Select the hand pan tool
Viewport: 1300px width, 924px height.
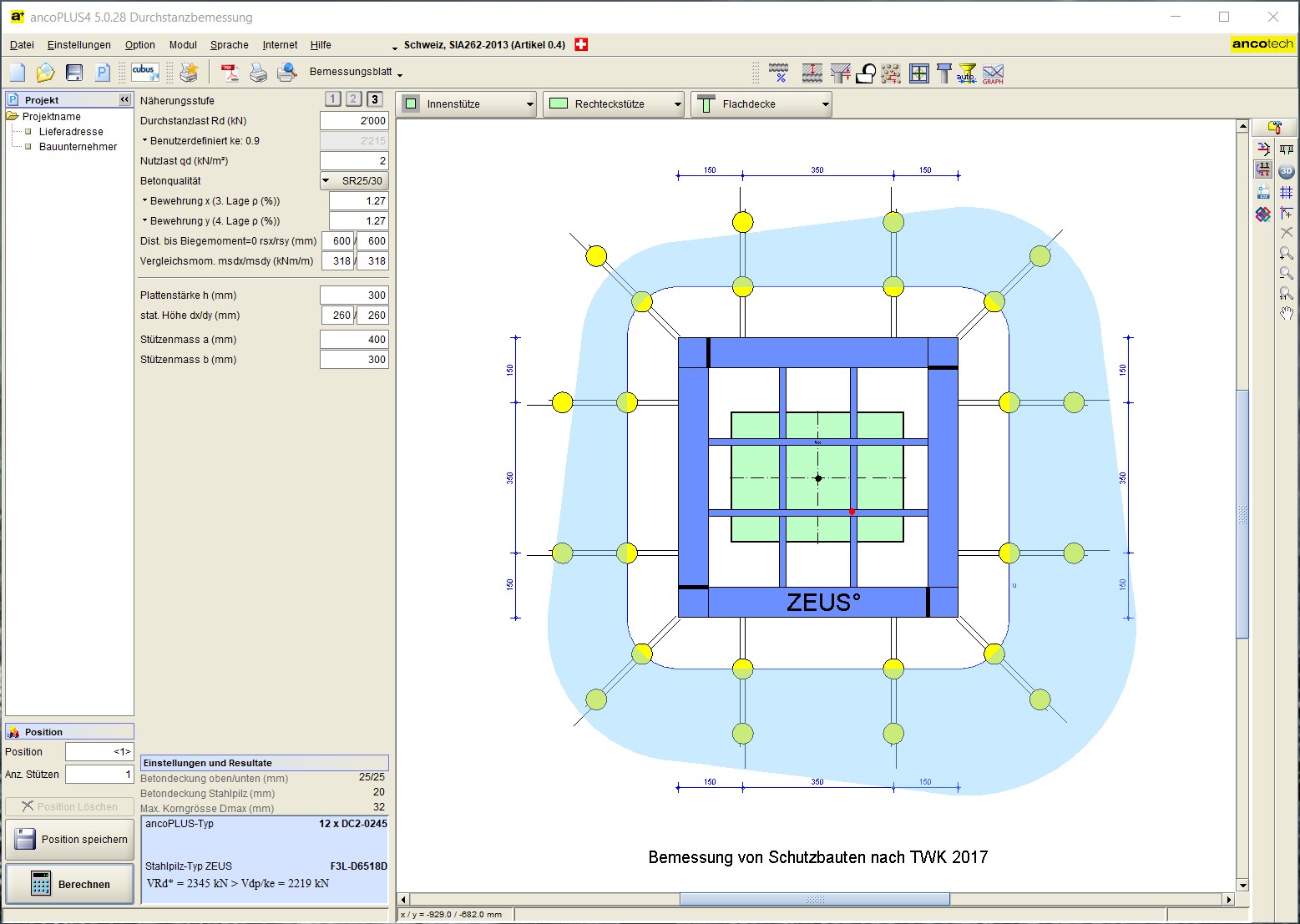[x=1286, y=314]
